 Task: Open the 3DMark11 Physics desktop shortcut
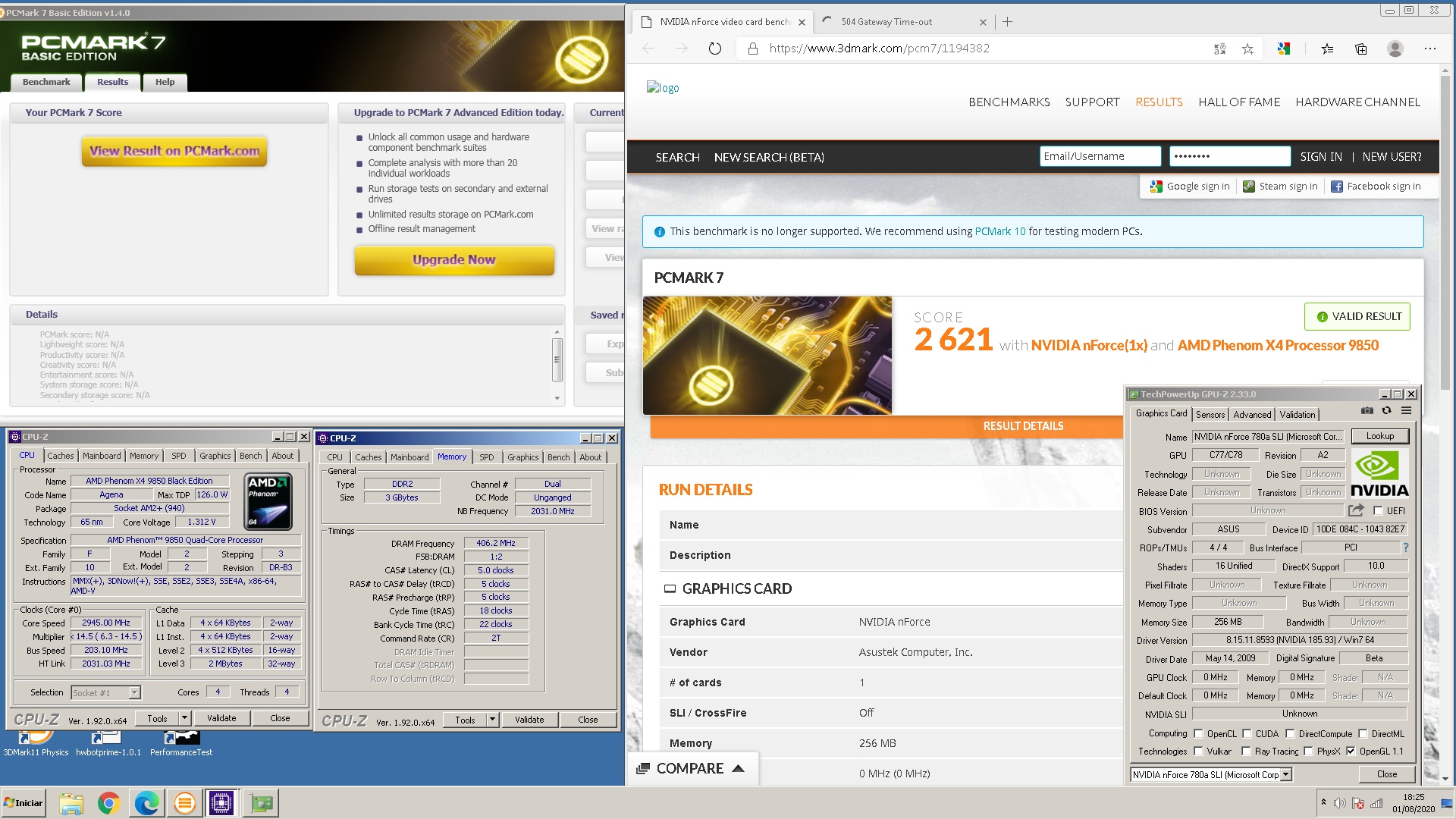tap(36, 744)
